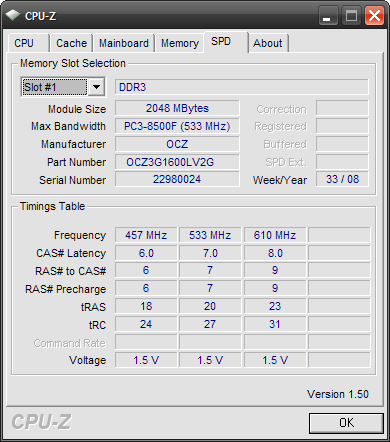The width and height of the screenshot is (390, 442).
Task: Open the memory slot dropdown arrow
Action: 96,87
